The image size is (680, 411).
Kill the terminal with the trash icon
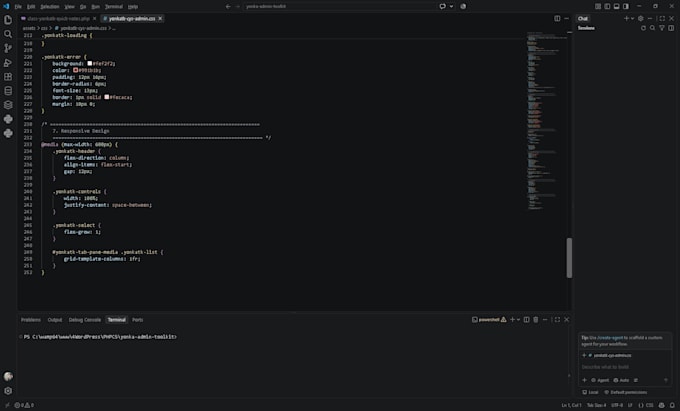536,320
